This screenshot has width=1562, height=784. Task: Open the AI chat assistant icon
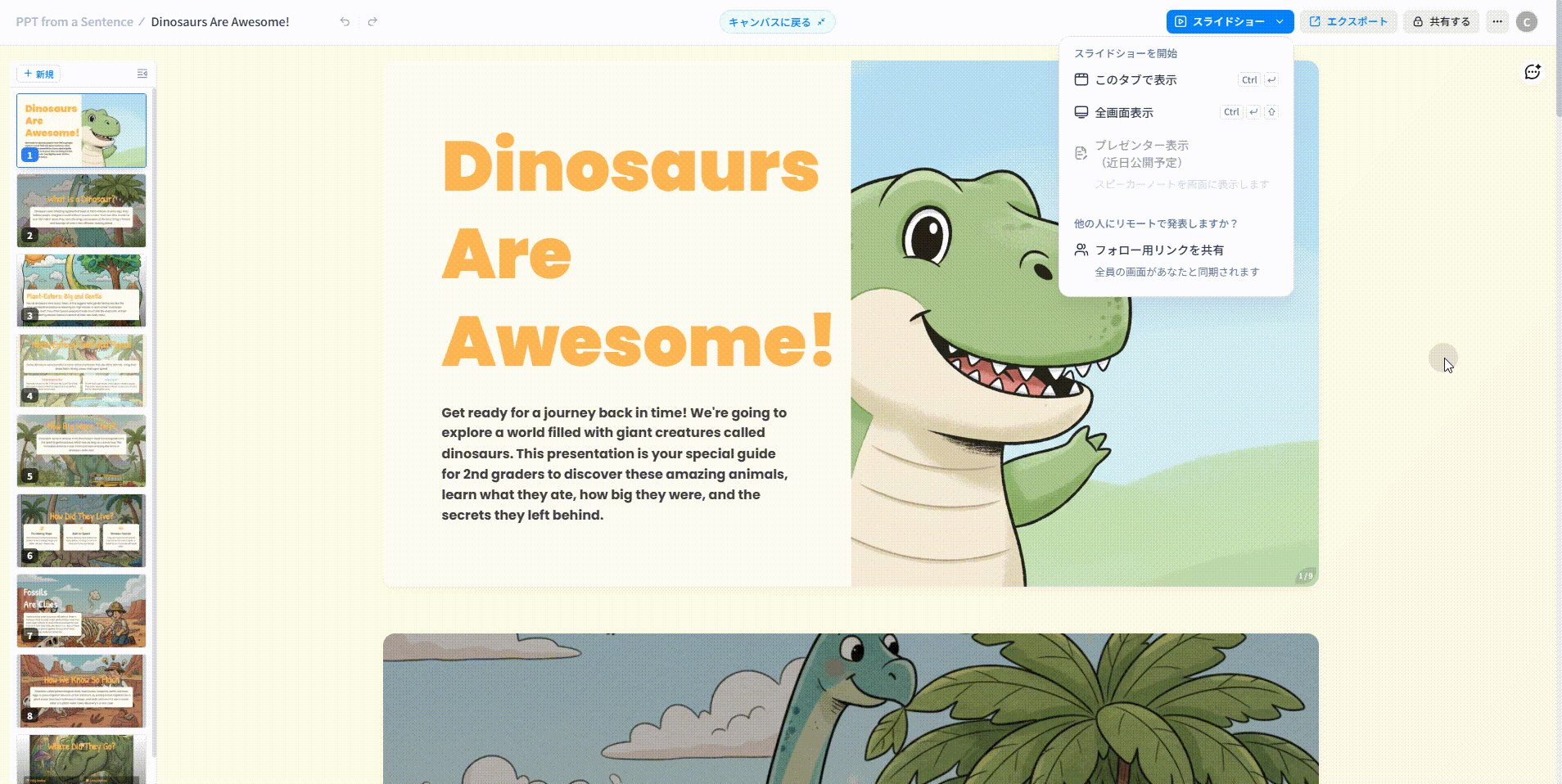(x=1532, y=73)
